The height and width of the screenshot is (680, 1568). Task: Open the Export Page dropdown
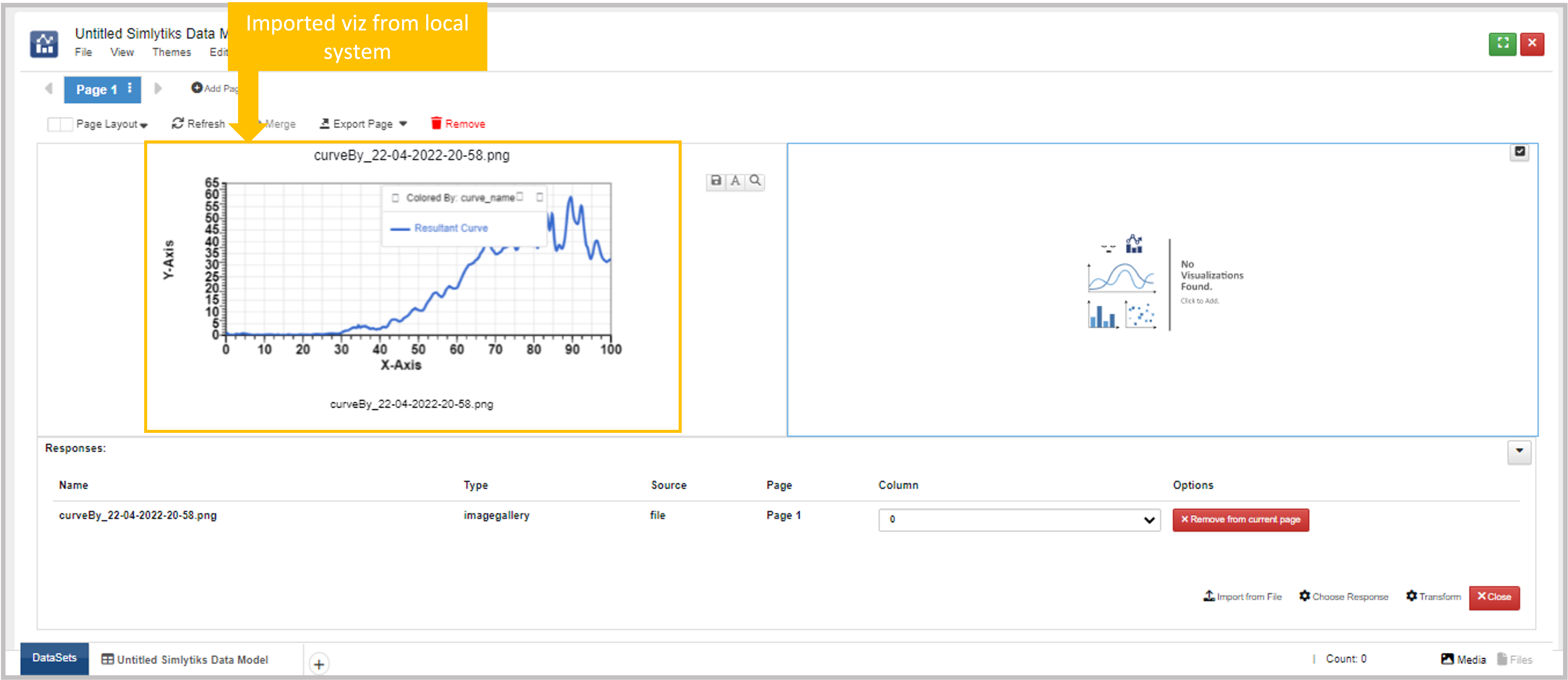click(x=363, y=124)
